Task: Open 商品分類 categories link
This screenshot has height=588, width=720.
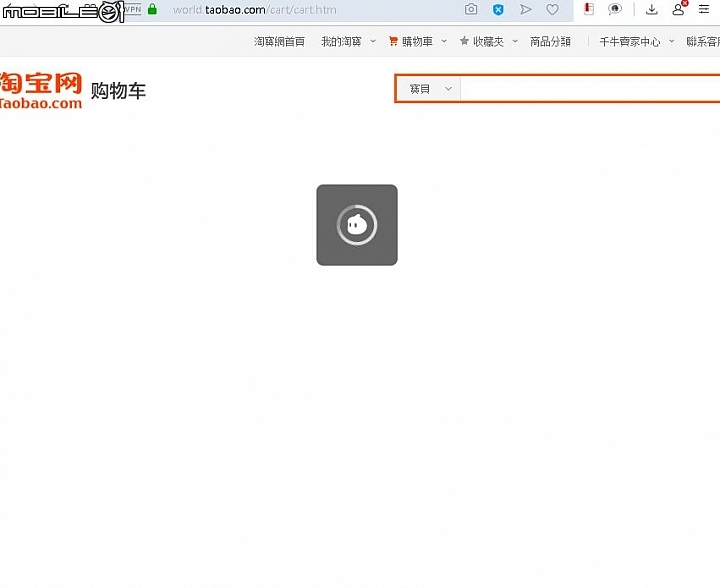Action: tap(550, 42)
